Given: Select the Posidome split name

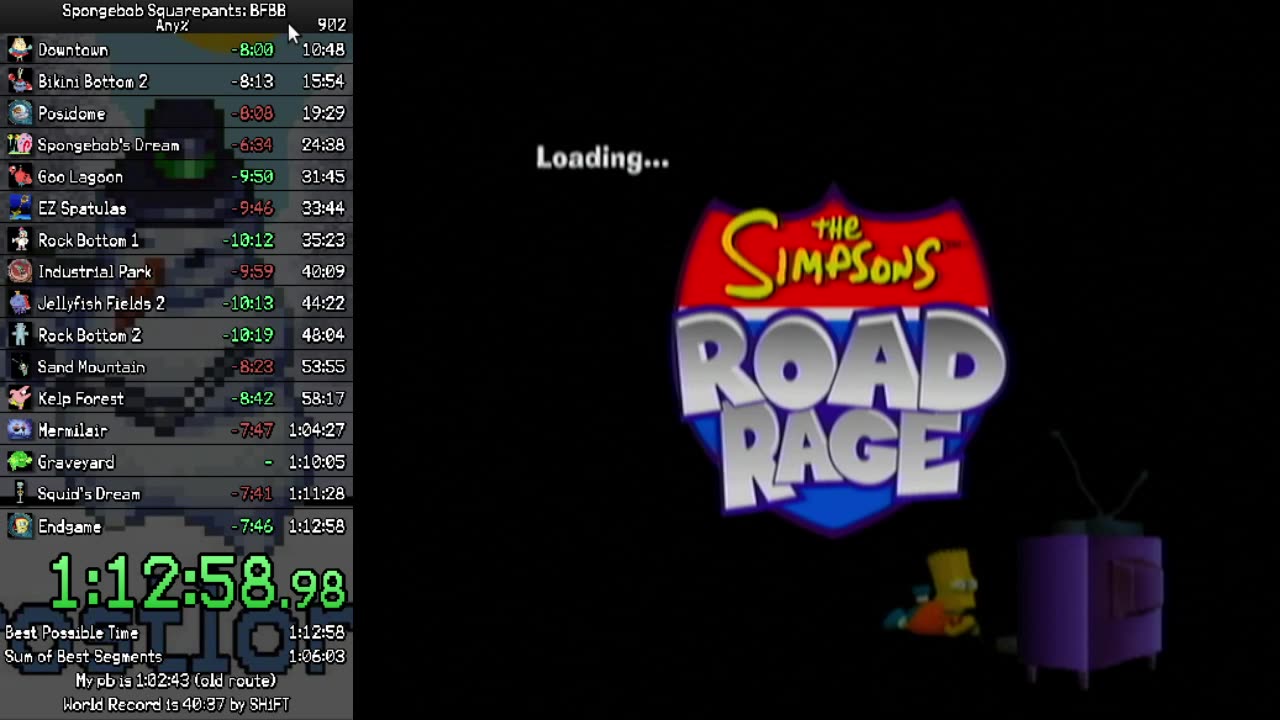Looking at the screenshot, I should (x=71, y=113).
